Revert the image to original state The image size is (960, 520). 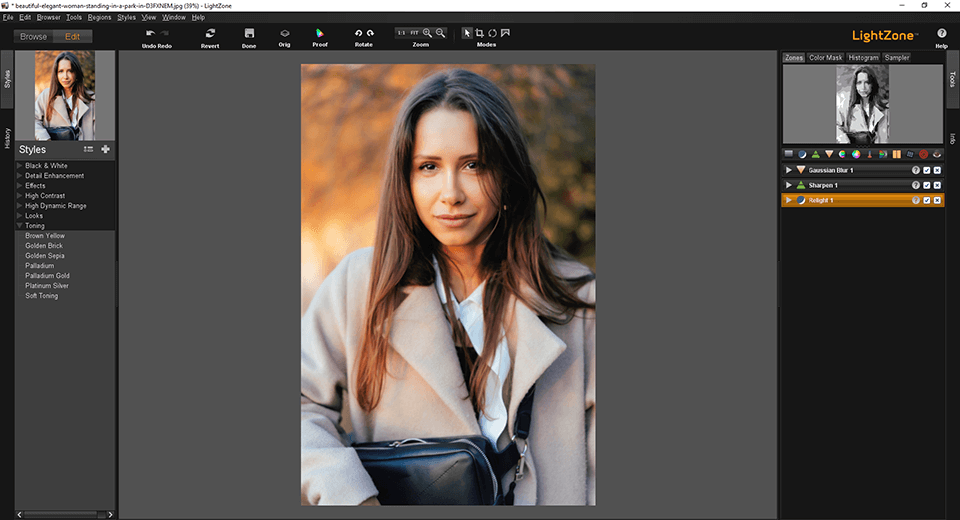point(210,33)
